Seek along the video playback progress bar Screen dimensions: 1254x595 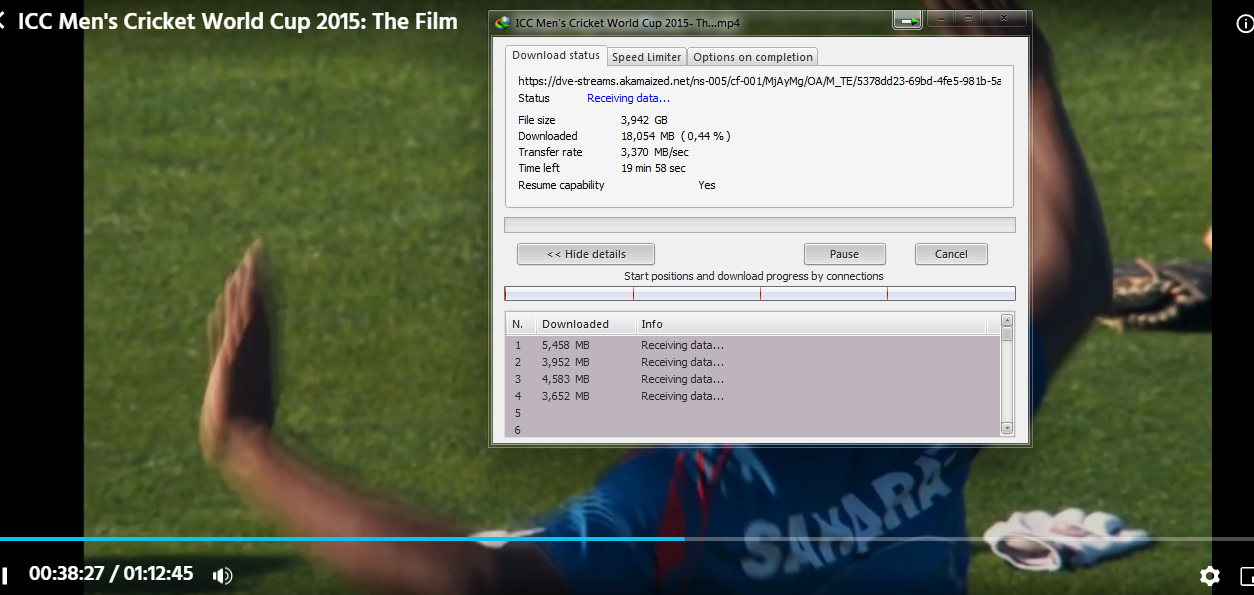[627, 539]
